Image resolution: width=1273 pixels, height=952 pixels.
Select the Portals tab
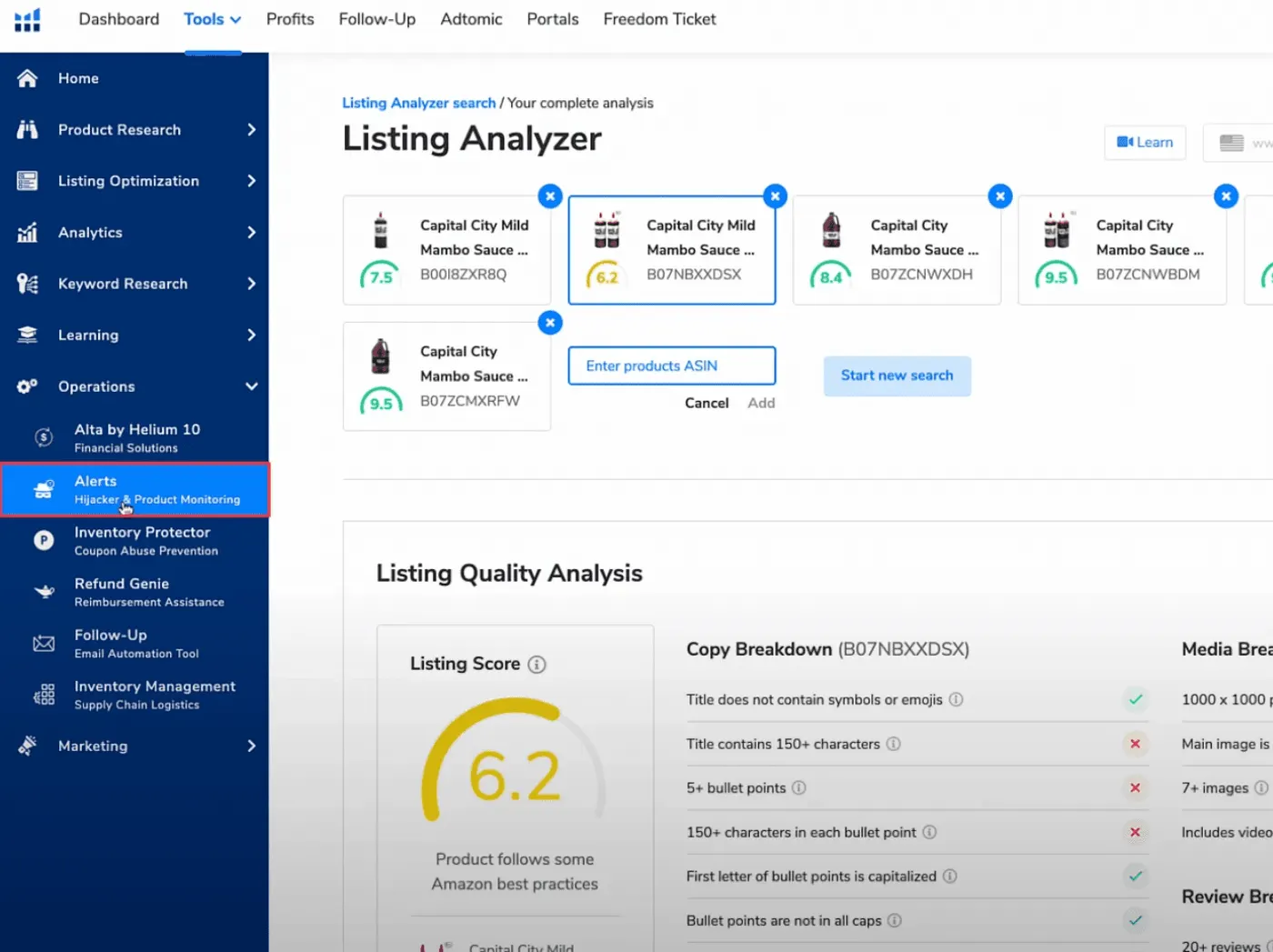(x=553, y=19)
